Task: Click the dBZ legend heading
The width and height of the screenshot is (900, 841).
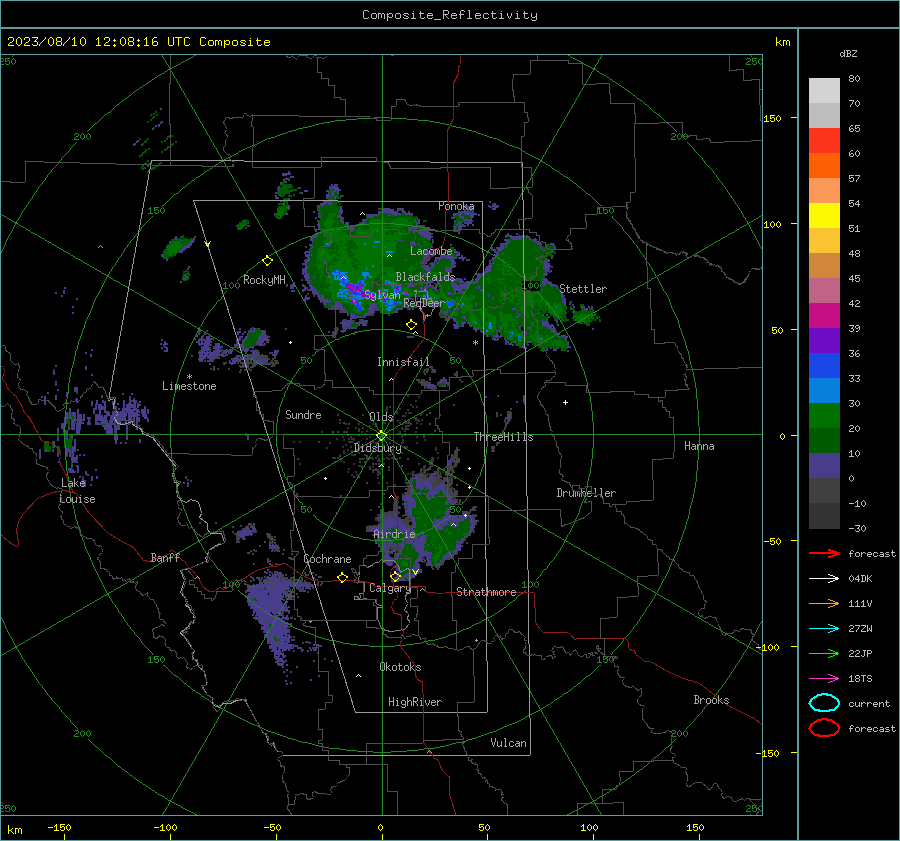Action: 848,53
